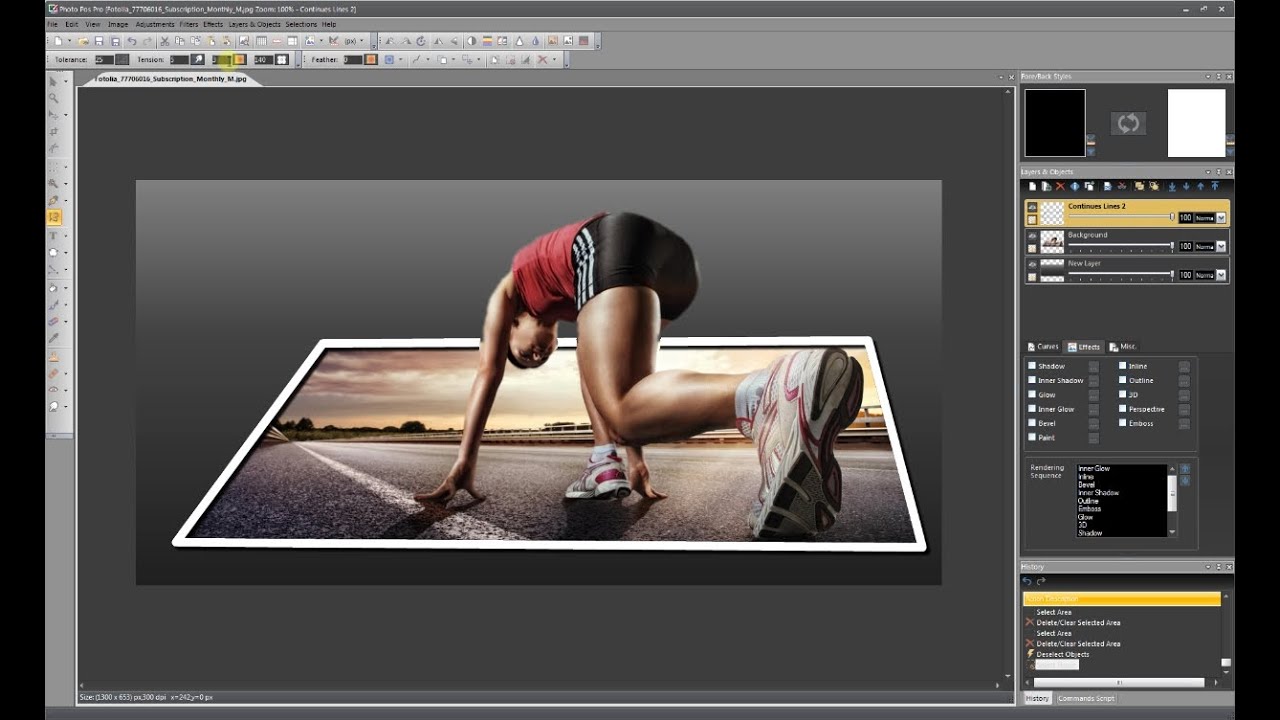The width and height of the screenshot is (1280, 720).
Task: Move layer to top icon
Action: (x=1215, y=186)
